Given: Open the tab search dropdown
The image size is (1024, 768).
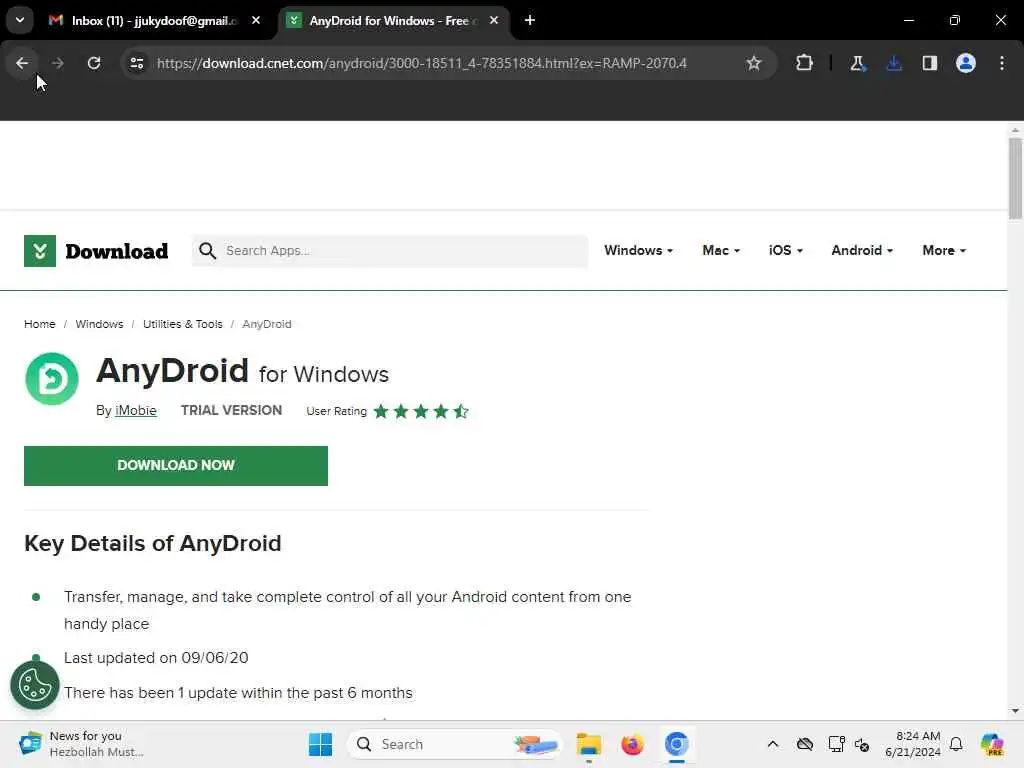Looking at the screenshot, I should click(x=20, y=20).
